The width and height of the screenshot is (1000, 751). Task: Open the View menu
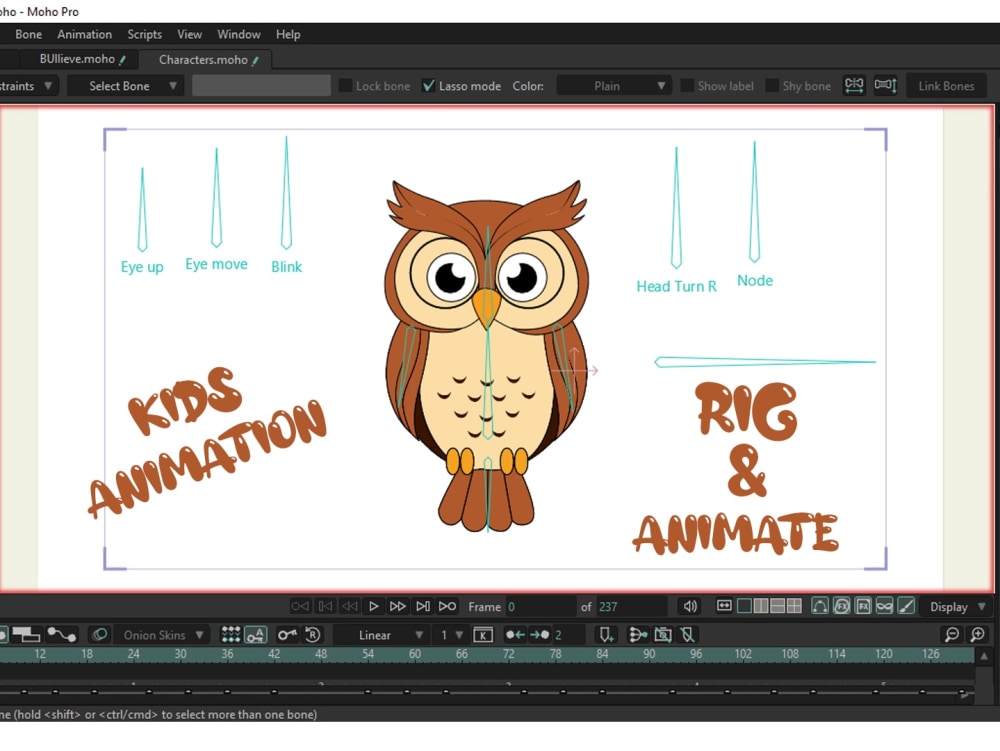tap(189, 34)
